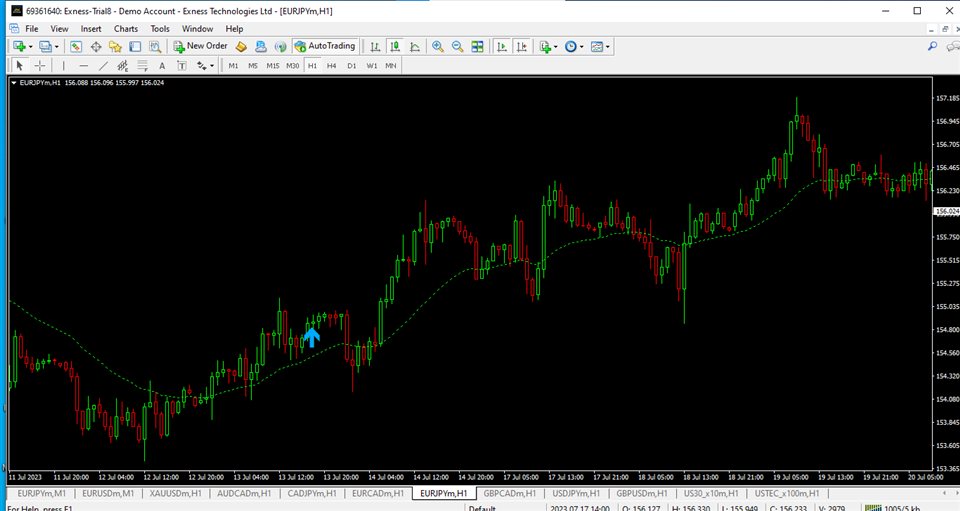Tile chart windows with the grid icon
This screenshot has width=960, height=511.
478,47
